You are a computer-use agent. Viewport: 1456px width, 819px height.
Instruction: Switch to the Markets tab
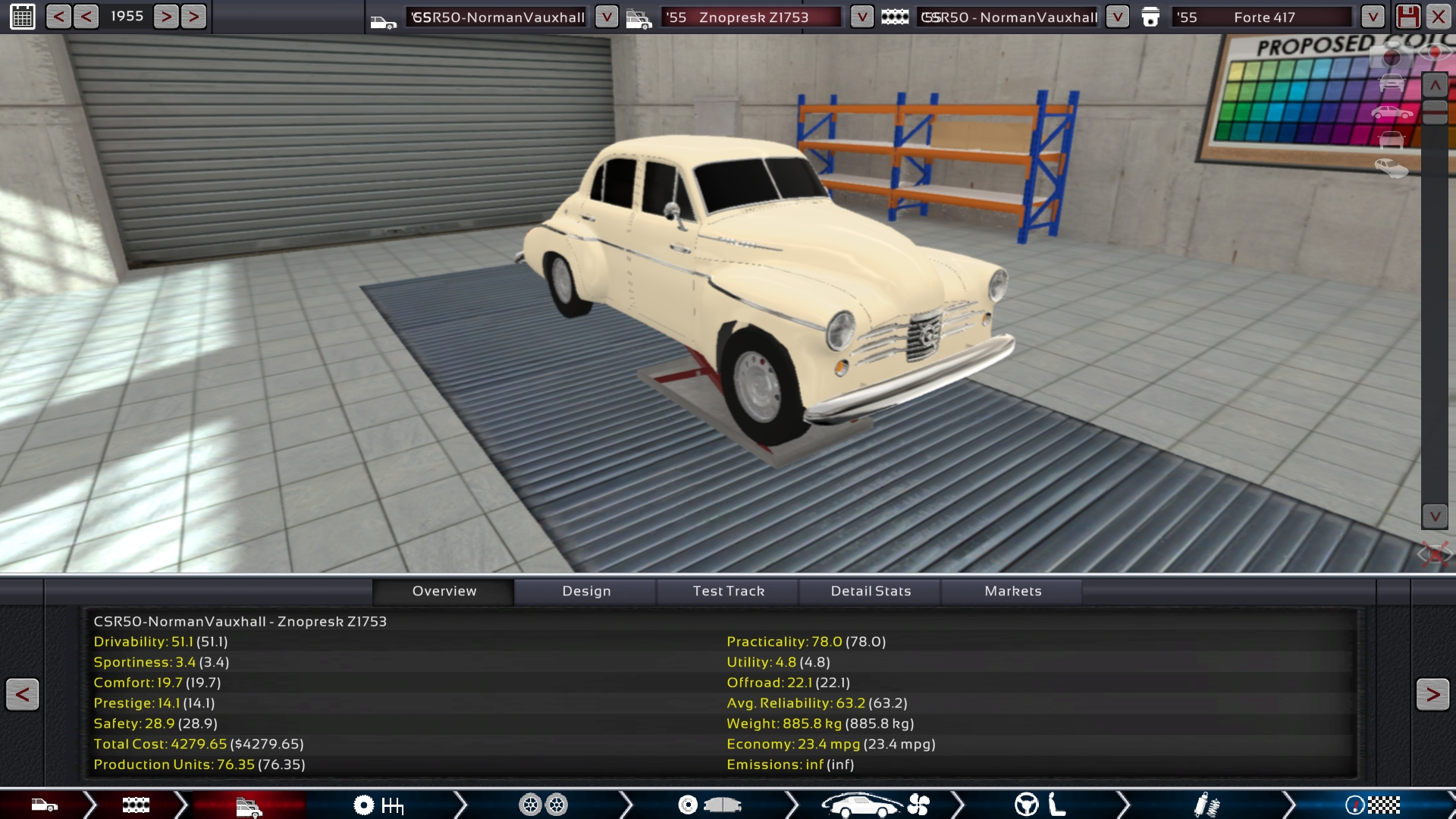coord(1012,591)
